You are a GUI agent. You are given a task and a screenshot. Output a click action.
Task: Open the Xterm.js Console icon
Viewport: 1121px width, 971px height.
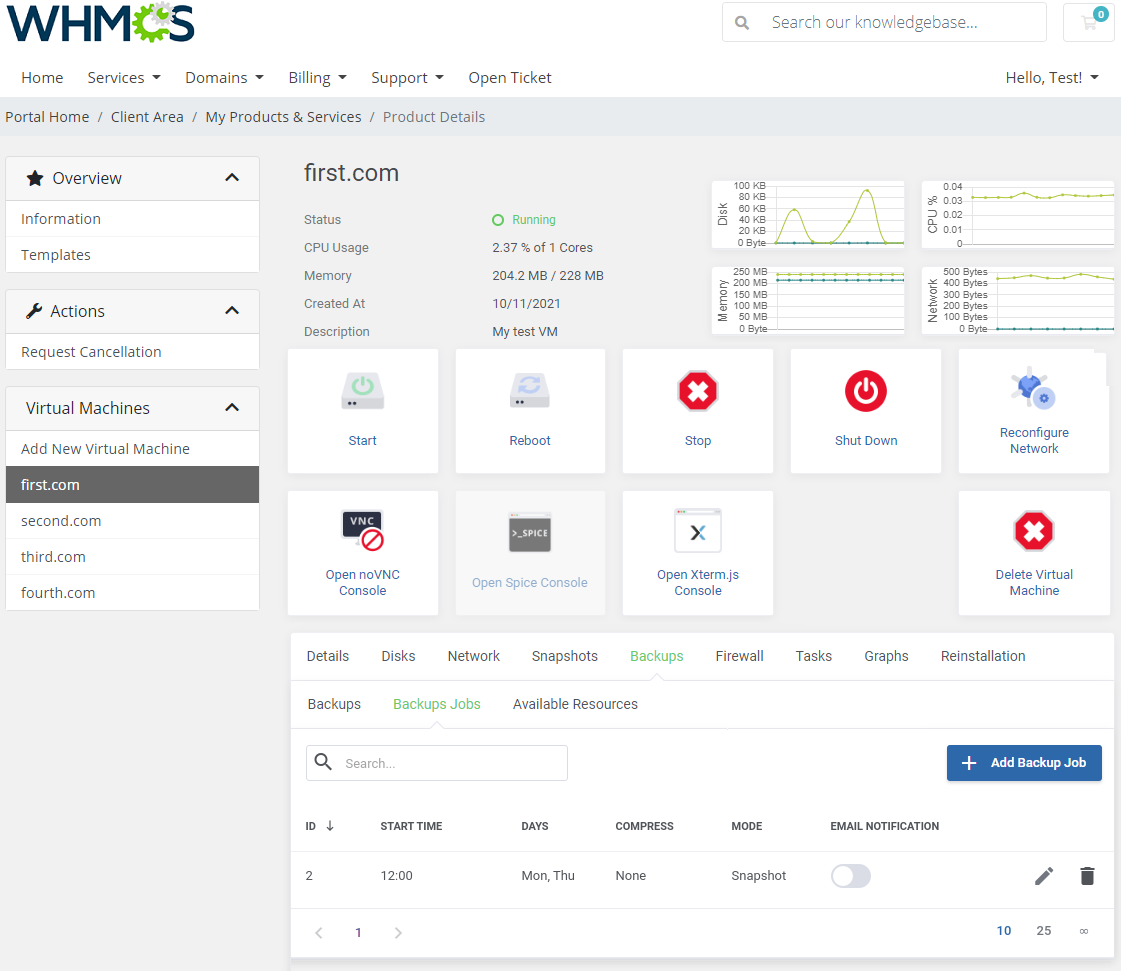(698, 531)
